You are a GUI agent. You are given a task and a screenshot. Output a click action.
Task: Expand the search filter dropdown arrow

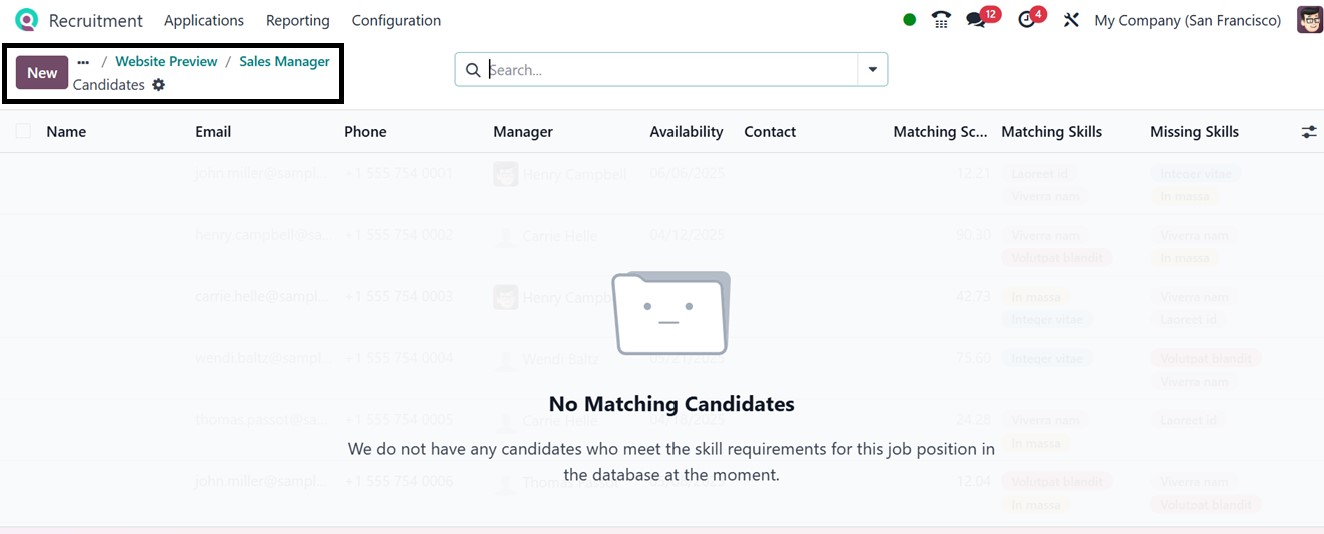coord(873,70)
